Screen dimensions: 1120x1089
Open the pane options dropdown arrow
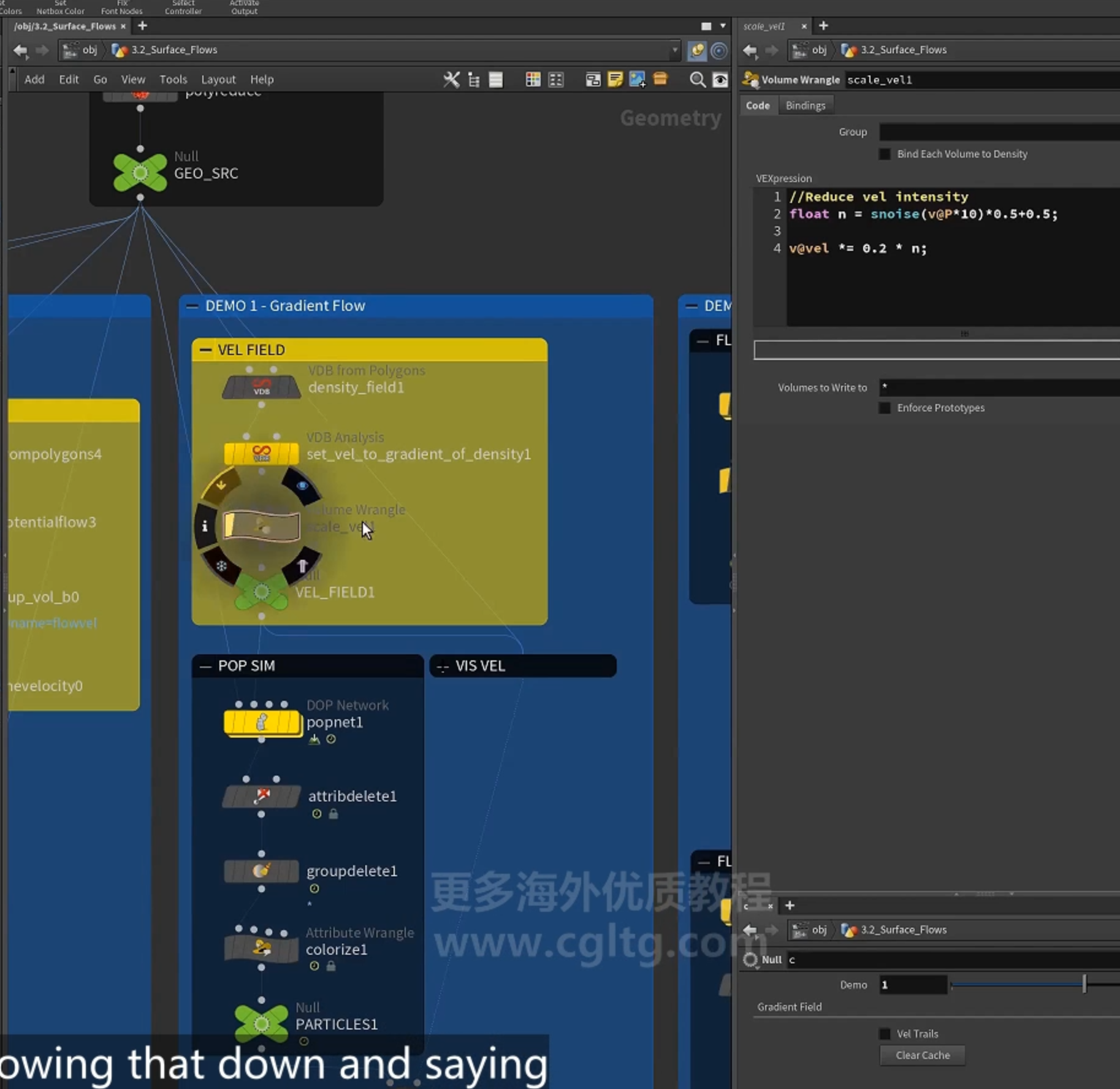tap(723, 26)
